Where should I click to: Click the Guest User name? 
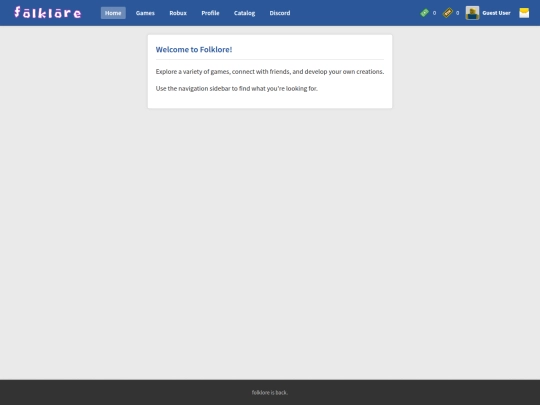496,13
